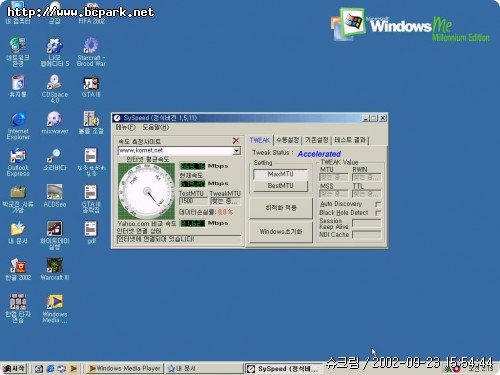Switch to the SySpeed taskbar button
The height and width of the screenshot is (375, 500).
[283, 369]
